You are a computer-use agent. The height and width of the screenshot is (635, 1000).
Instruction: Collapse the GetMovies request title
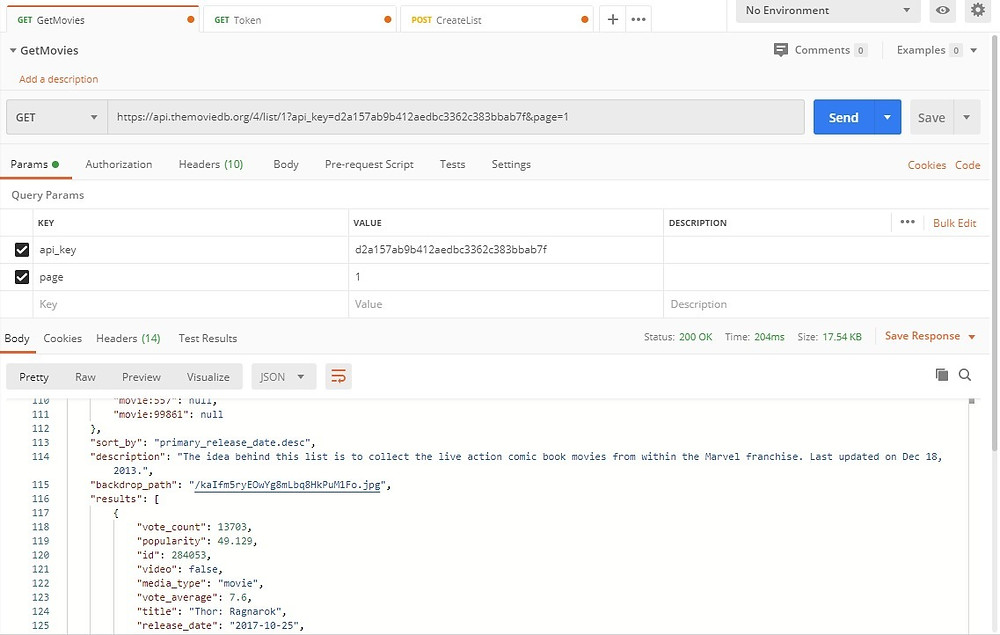click(x=13, y=50)
